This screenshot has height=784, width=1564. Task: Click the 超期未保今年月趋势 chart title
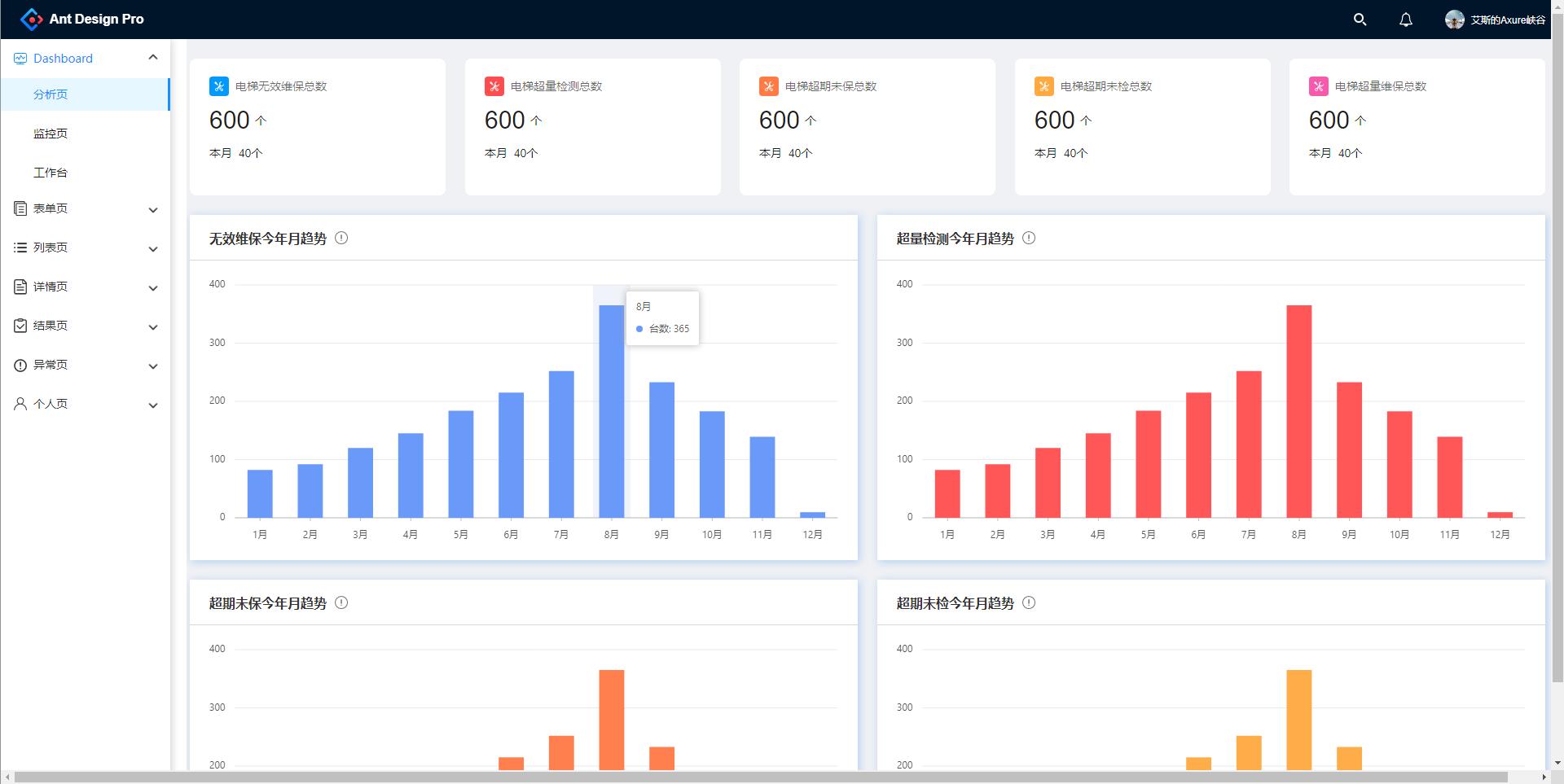click(x=267, y=603)
